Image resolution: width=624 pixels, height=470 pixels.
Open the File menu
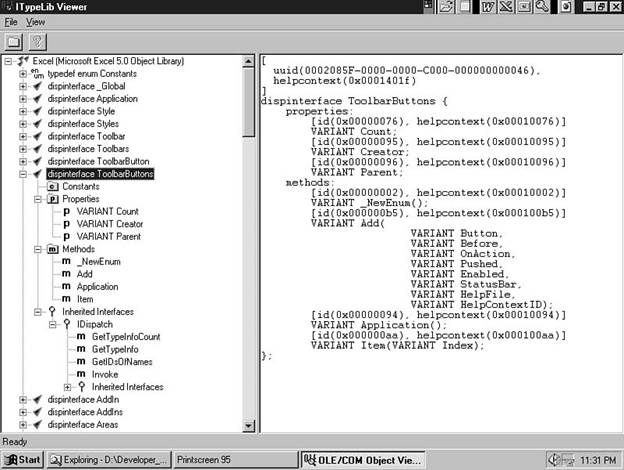pyautogui.click(x=11, y=21)
